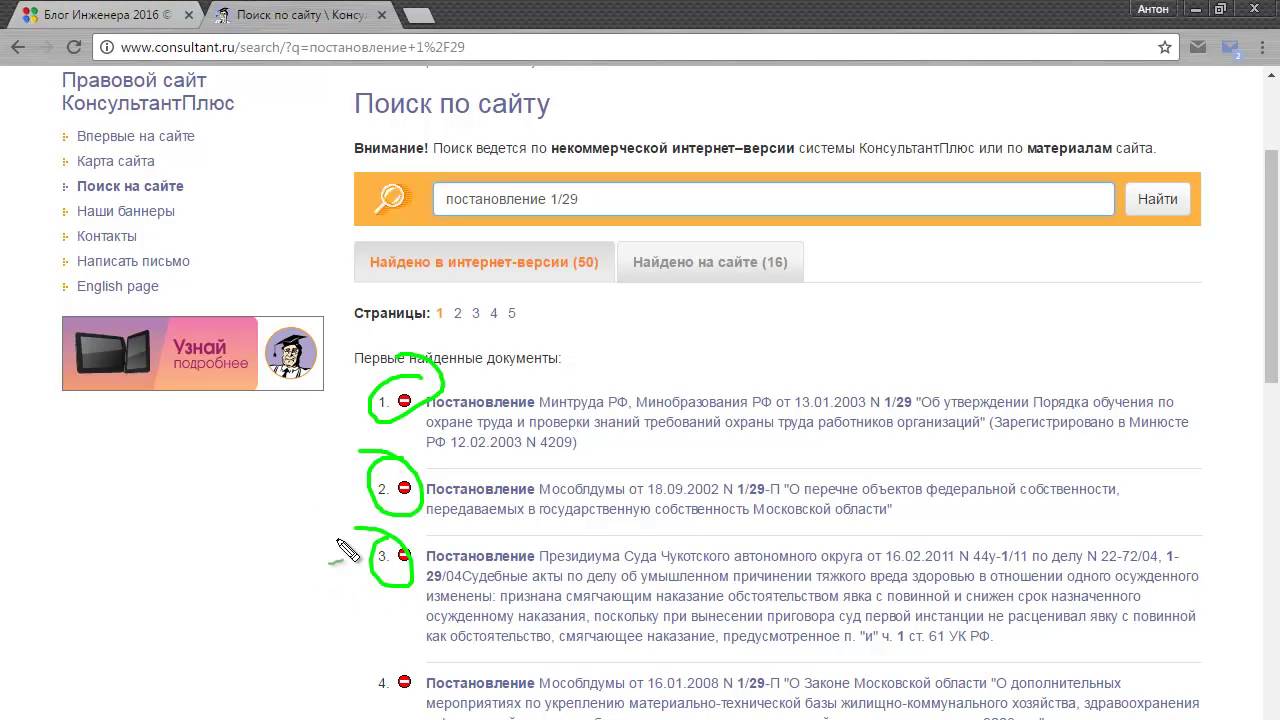Click the red icon of result 1
Image resolution: width=1280 pixels, height=720 pixels.
[404, 401]
